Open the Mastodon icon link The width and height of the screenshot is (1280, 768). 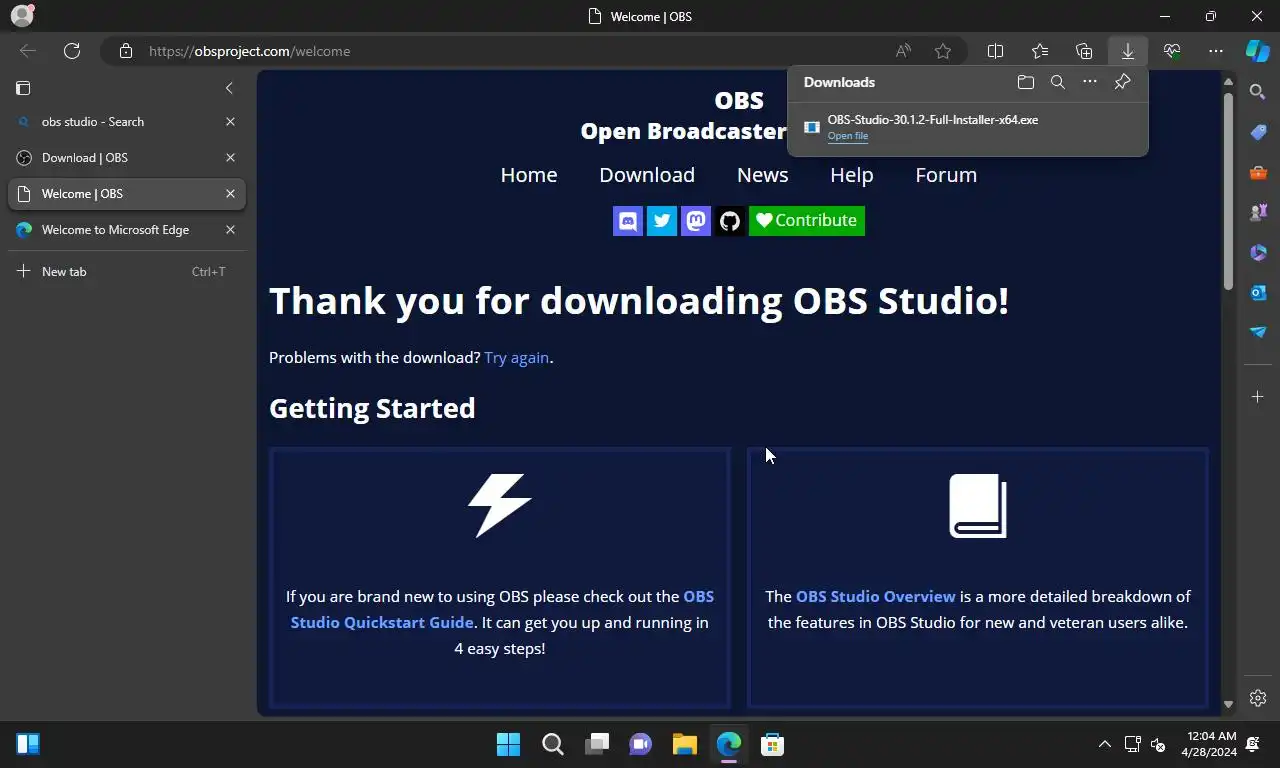tap(696, 221)
